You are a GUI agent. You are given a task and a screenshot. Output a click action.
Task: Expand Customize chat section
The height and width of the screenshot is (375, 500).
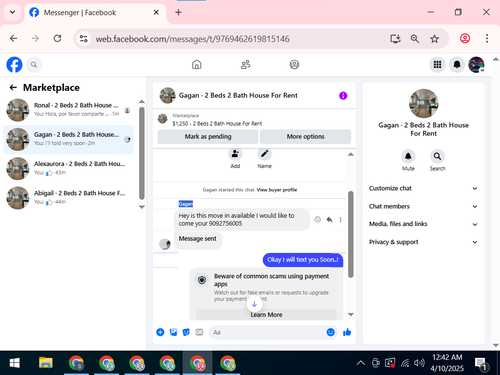[423, 188]
